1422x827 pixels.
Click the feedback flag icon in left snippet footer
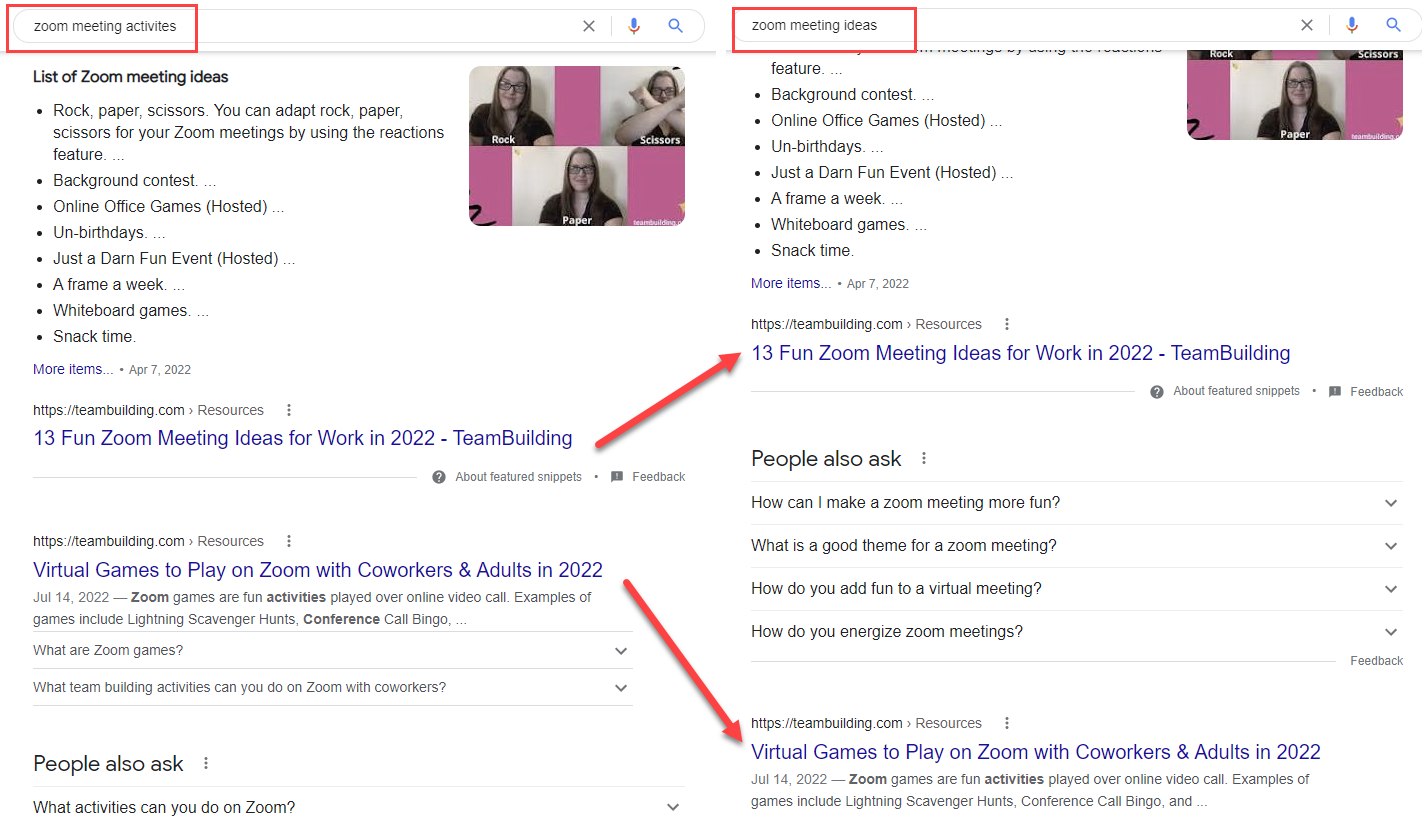click(617, 477)
